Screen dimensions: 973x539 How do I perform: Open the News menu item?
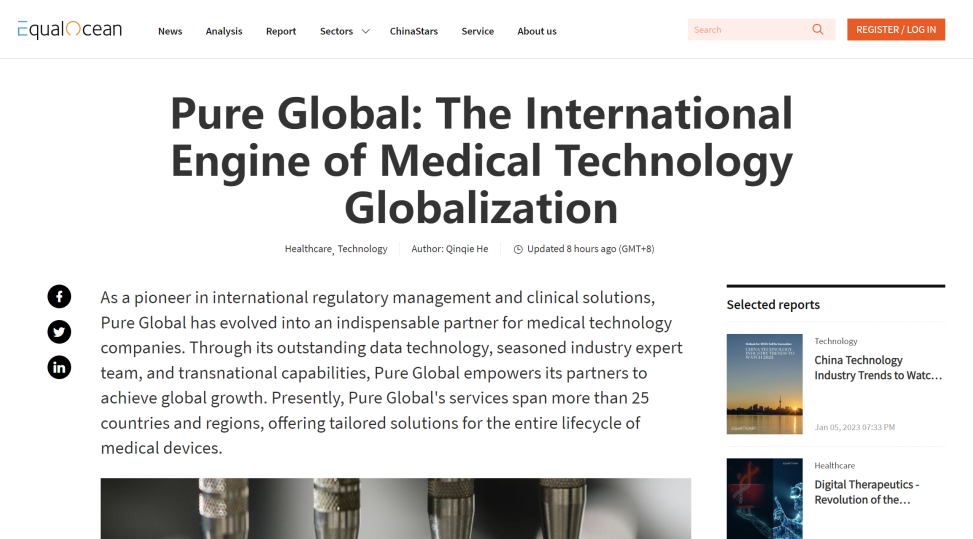tap(170, 31)
